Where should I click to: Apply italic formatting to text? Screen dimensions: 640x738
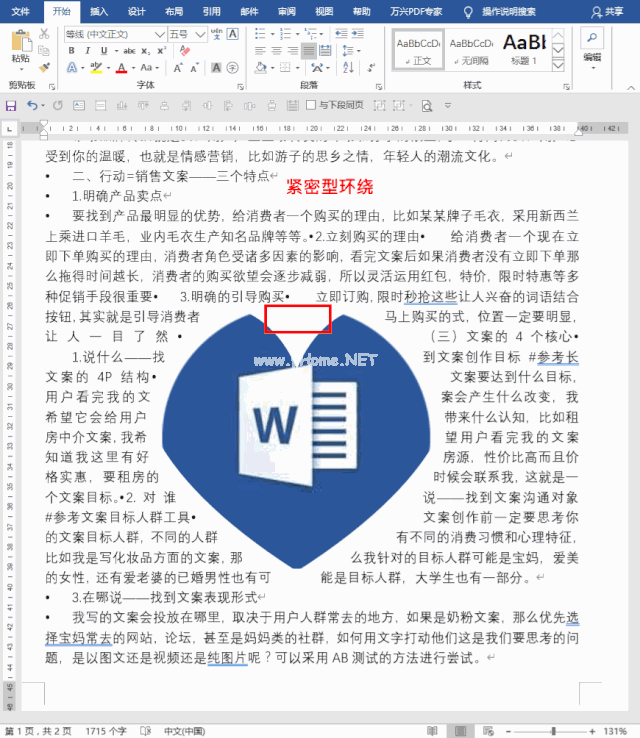(x=87, y=51)
